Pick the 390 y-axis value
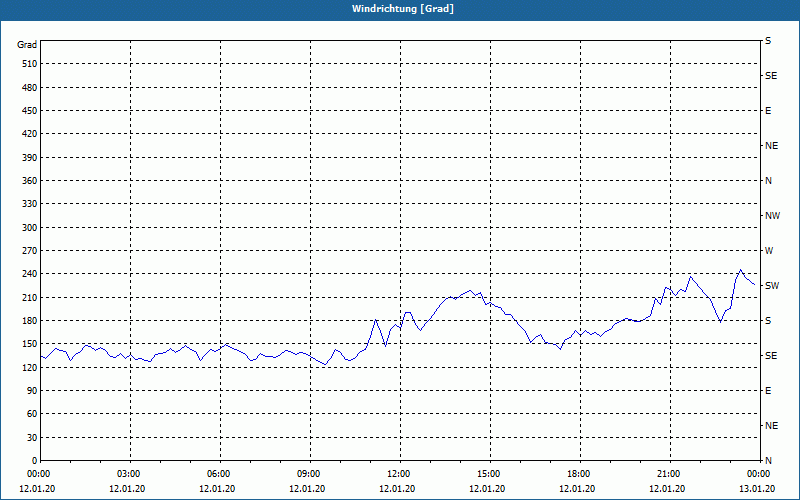Viewport: 800px width, 500px height. point(30,158)
